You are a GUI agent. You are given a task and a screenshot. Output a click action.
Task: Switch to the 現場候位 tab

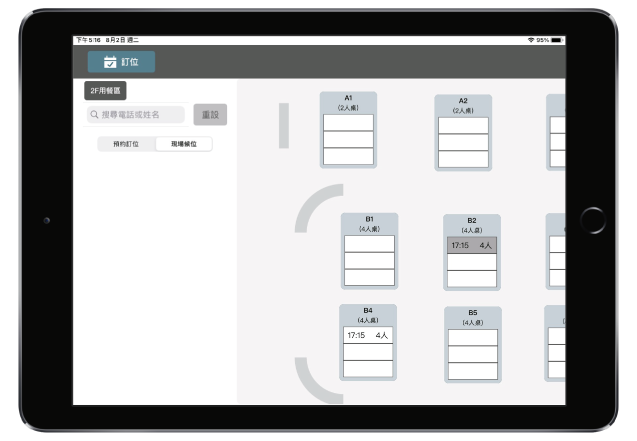click(x=184, y=144)
